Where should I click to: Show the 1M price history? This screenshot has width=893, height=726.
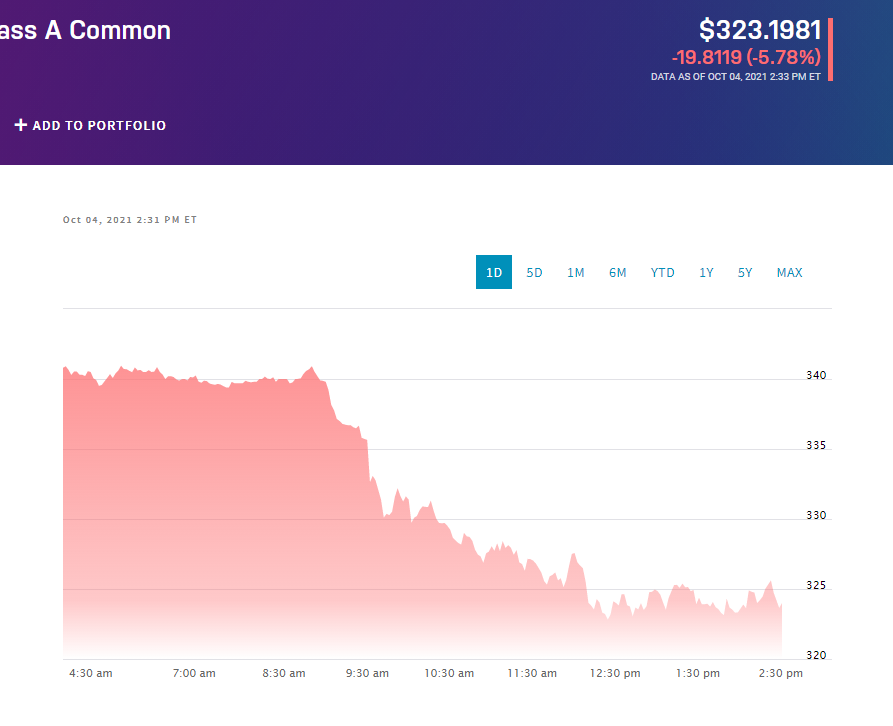(x=576, y=273)
